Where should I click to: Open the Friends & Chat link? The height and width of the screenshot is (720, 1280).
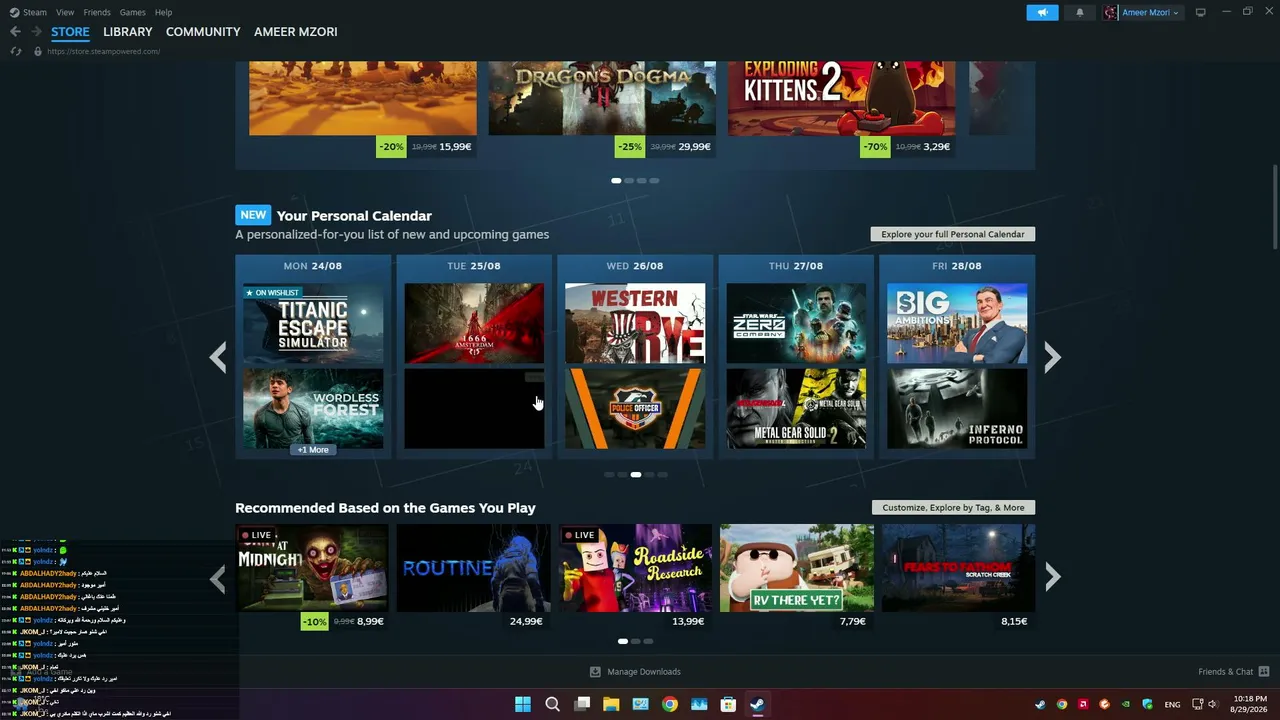[x=1226, y=672]
